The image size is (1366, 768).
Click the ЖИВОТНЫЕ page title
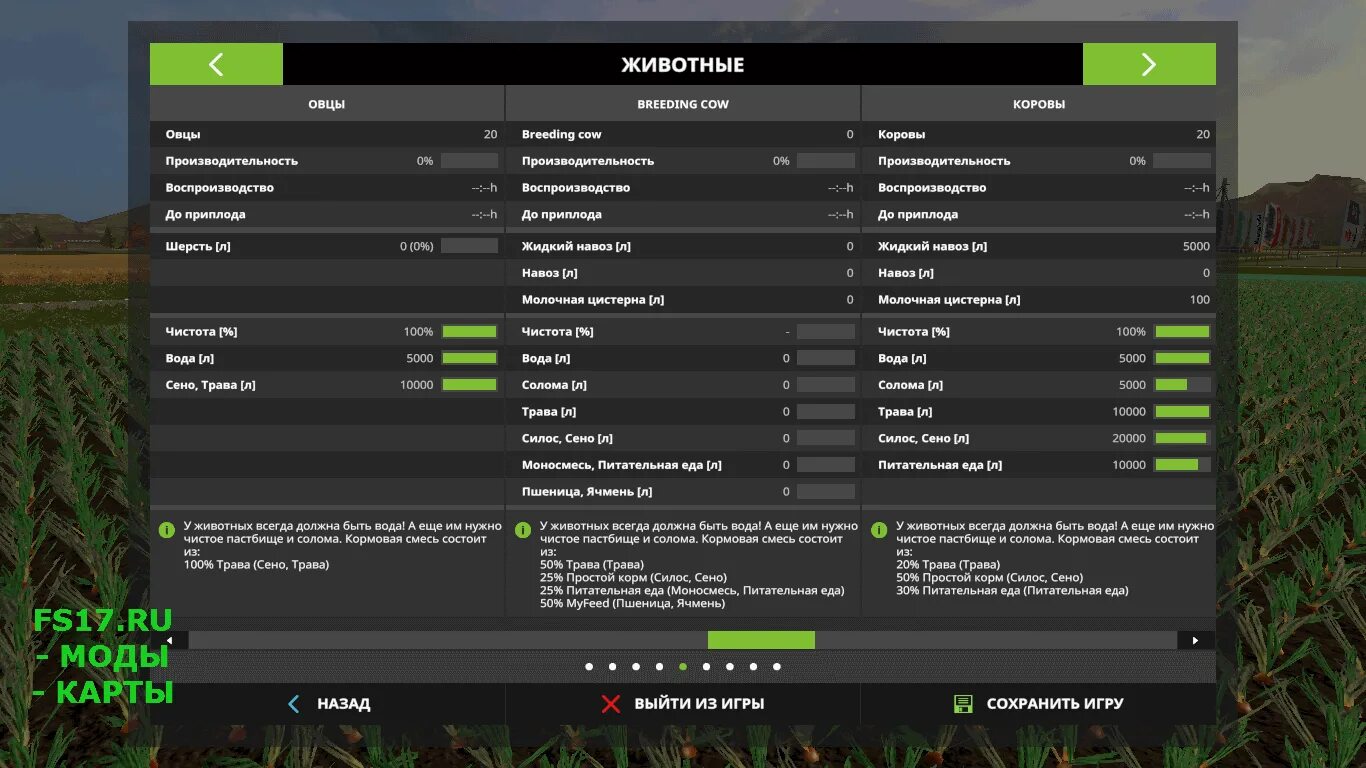[x=683, y=65]
